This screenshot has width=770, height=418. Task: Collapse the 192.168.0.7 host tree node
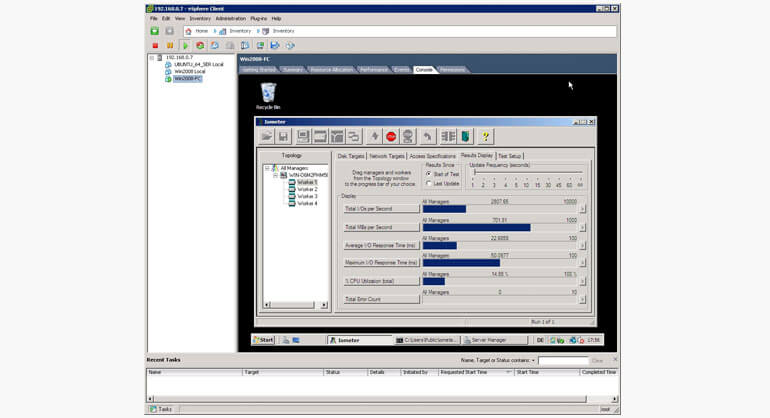click(153, 57)
